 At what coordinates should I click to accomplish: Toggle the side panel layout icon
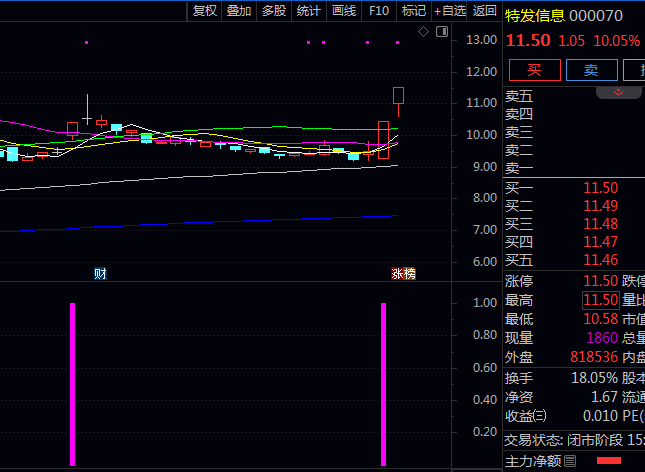(442, 32)
